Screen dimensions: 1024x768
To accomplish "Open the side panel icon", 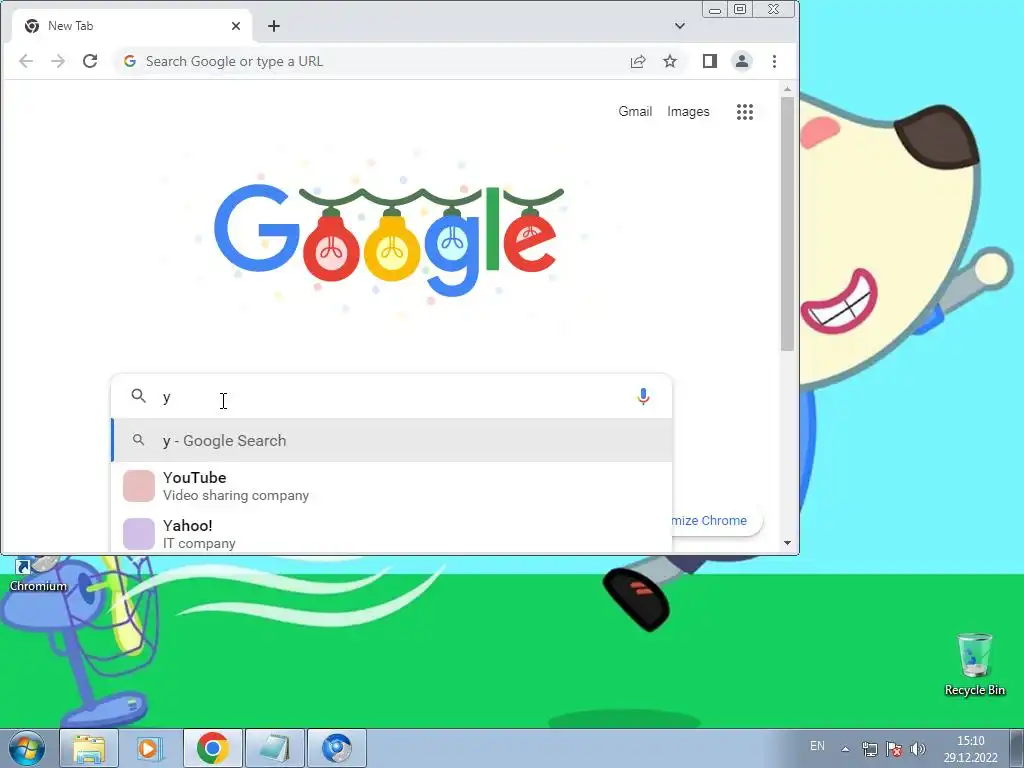I will click(x=710, y=61).
